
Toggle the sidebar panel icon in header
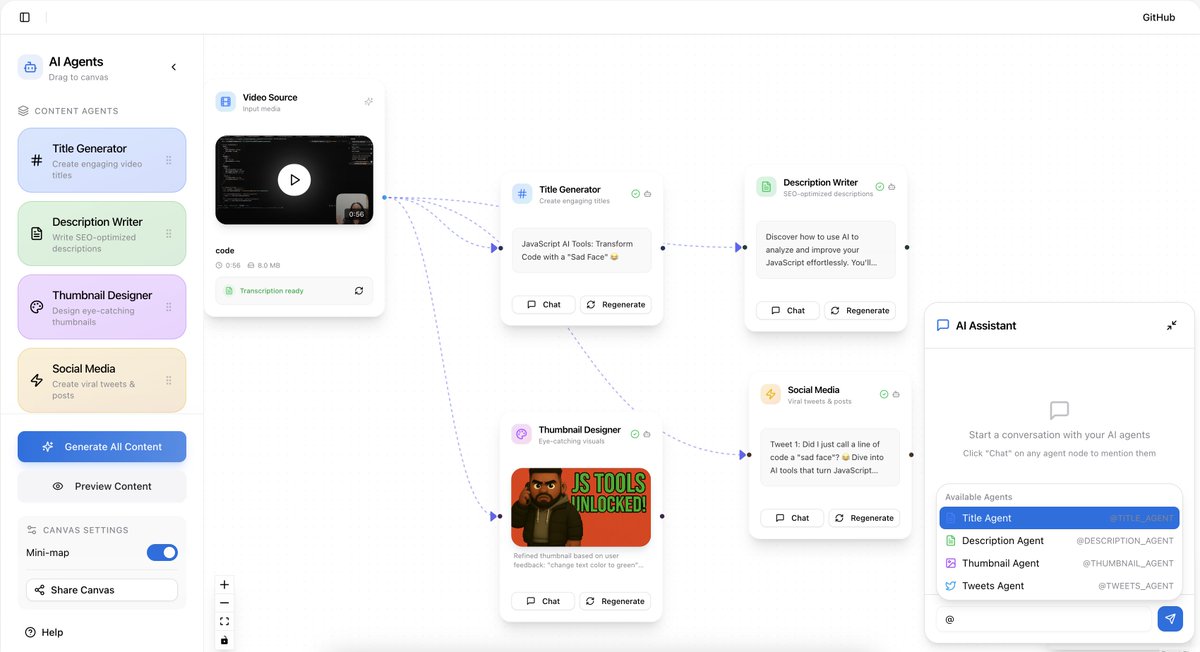click(25, 17)
